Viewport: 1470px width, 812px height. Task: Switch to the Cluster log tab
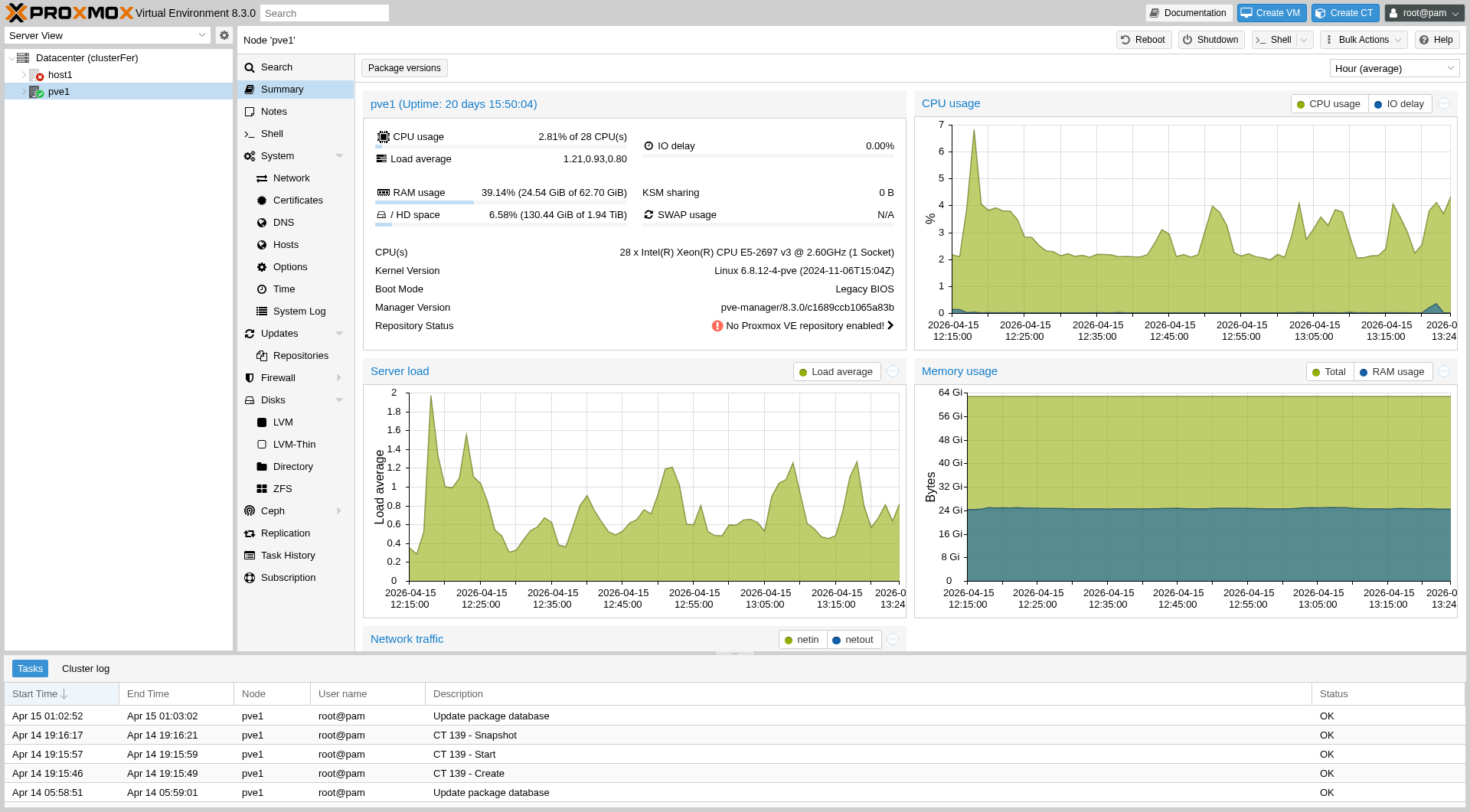pyautogui.click(x=86, y=669)
